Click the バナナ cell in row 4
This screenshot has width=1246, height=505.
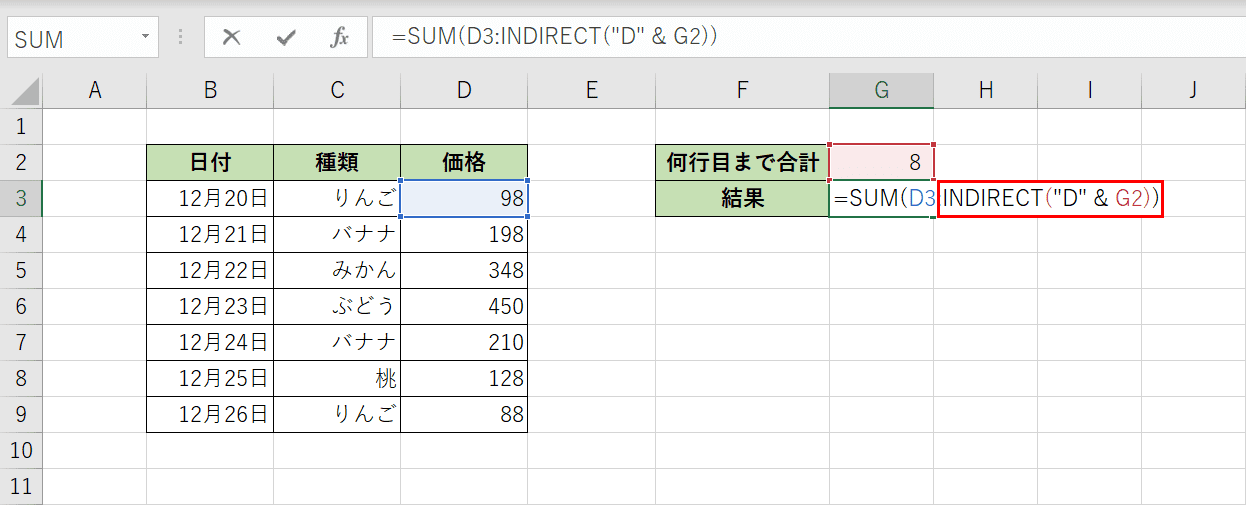point(337,234)
